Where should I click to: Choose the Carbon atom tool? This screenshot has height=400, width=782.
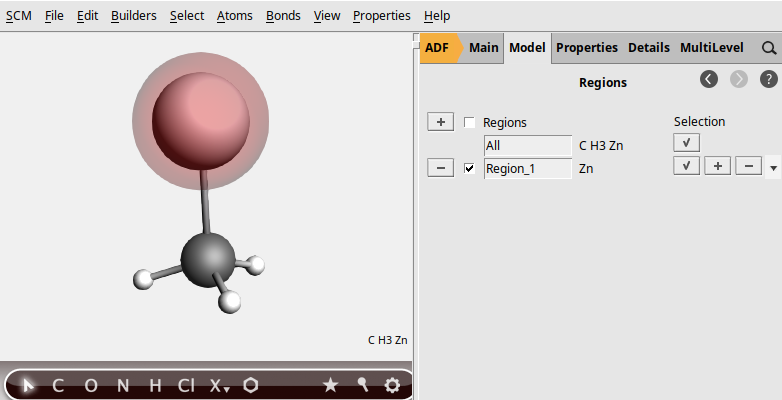click(58, 385)
